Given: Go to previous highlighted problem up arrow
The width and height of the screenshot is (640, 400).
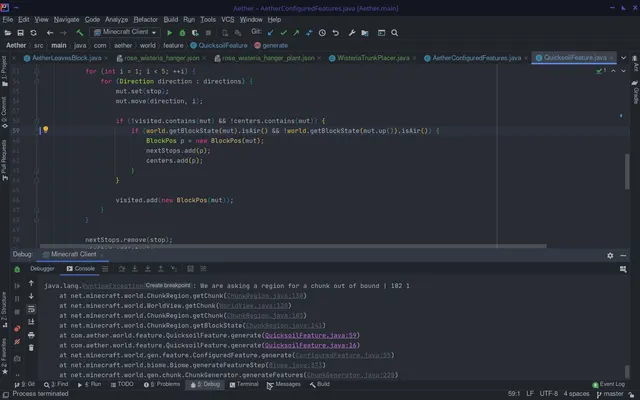Looking at the screenshot, I should tap(613, 71).
